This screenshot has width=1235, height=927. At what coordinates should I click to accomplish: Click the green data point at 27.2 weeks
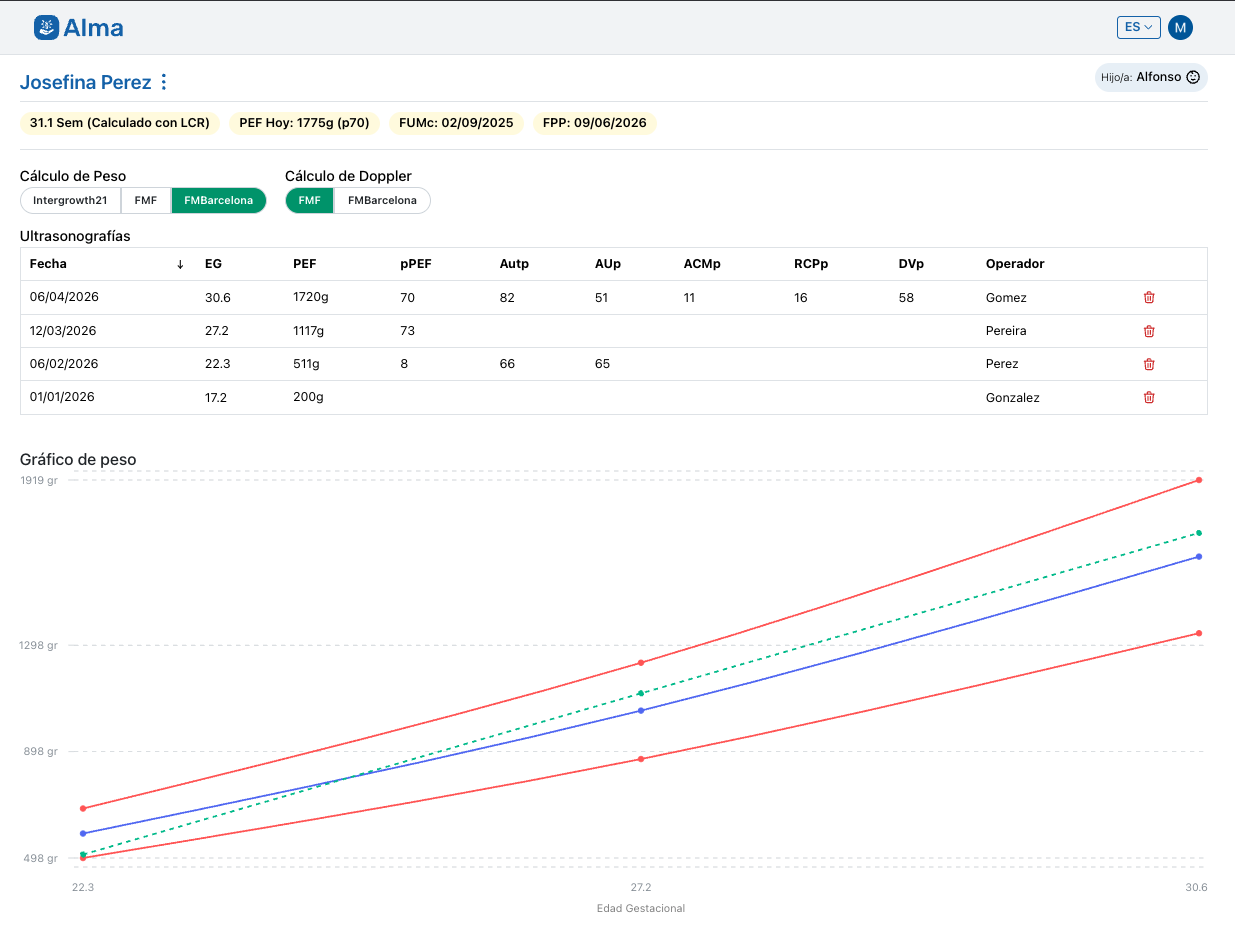coord(641,693)
